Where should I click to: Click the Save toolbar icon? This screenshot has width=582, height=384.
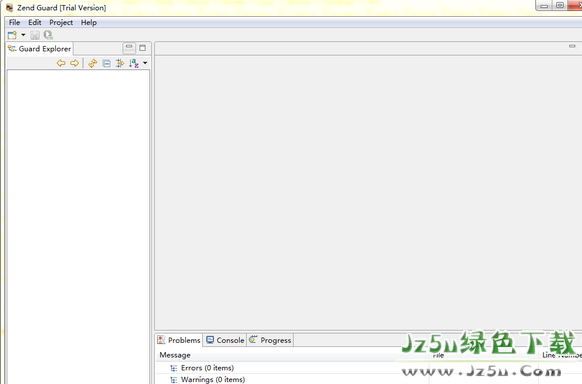tap(35, 35)
